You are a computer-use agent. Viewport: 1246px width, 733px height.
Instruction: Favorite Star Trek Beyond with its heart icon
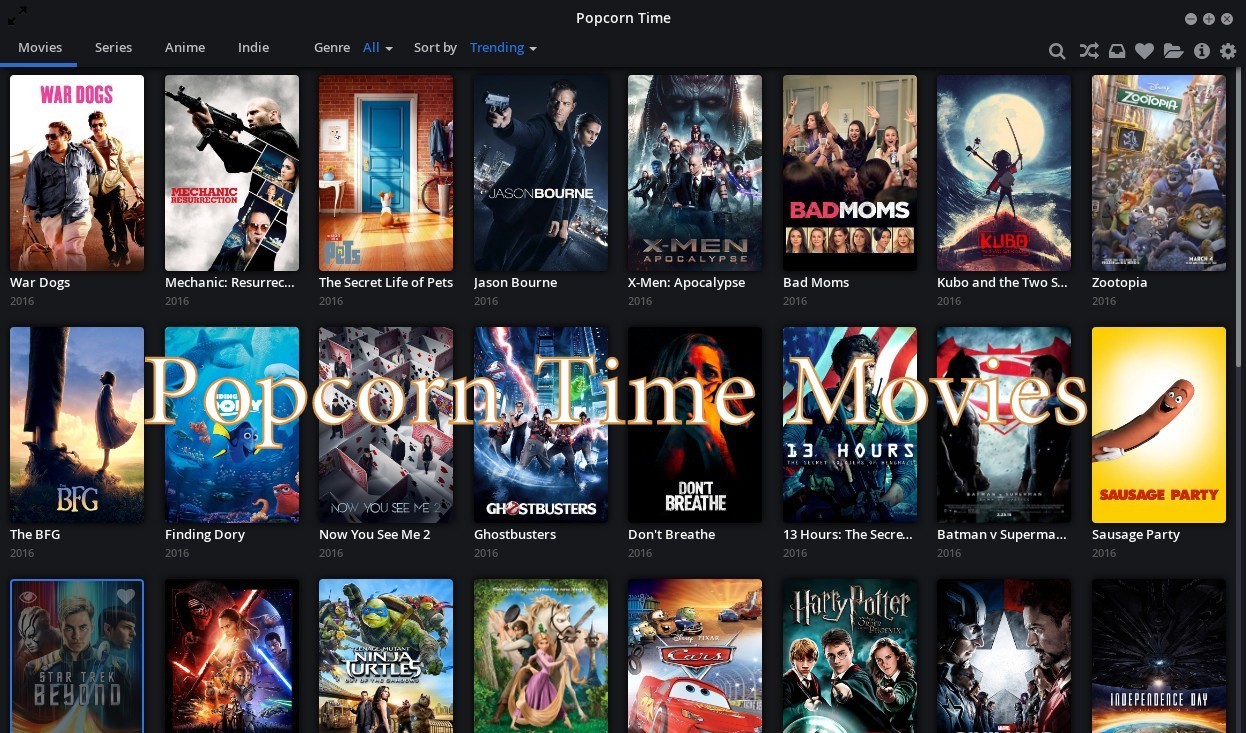[125, 596]
